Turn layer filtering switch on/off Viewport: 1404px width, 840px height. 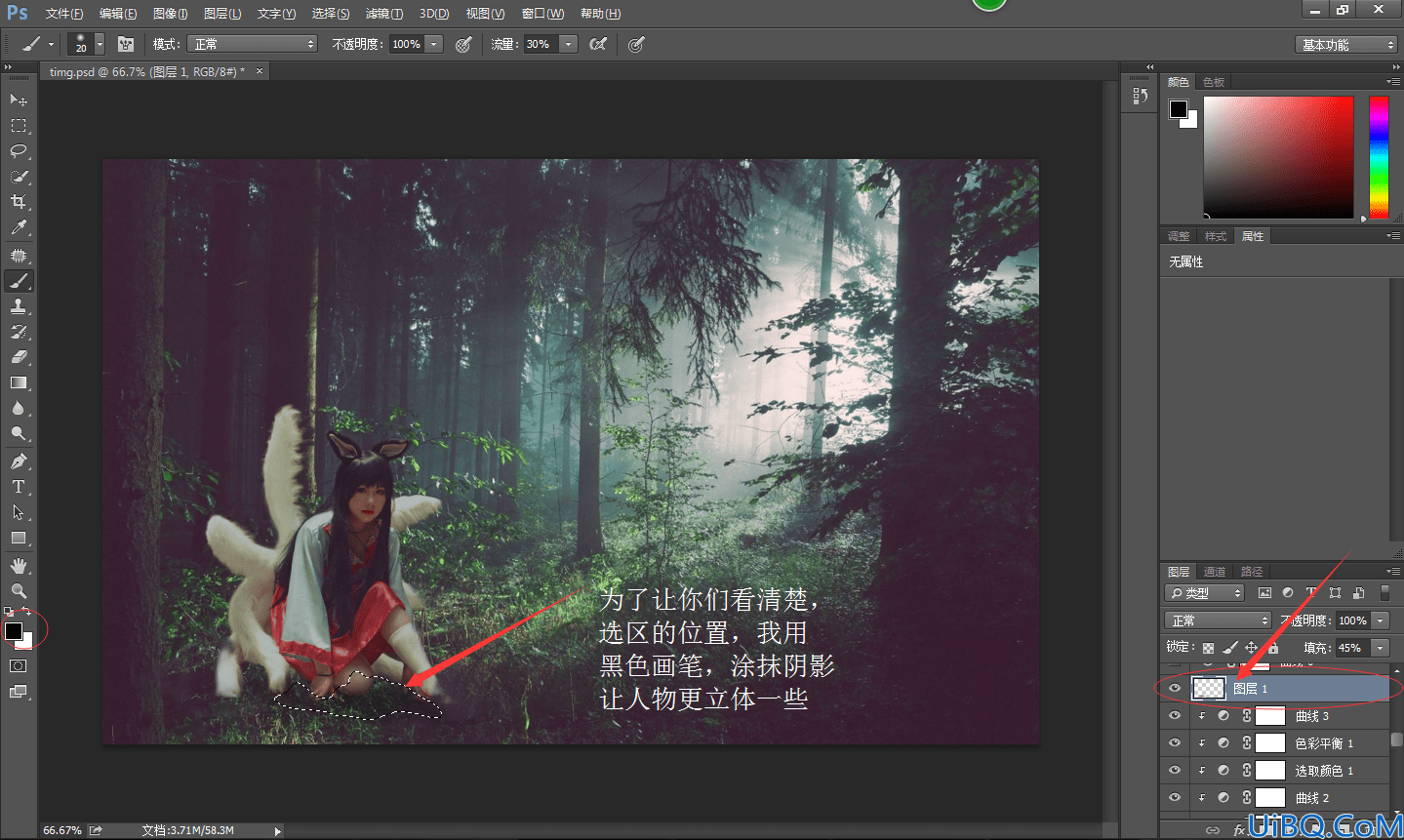1384,593
